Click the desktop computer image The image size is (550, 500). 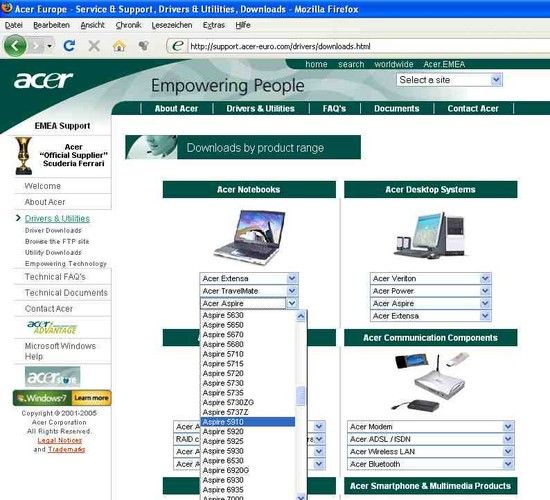coord(431,235)
